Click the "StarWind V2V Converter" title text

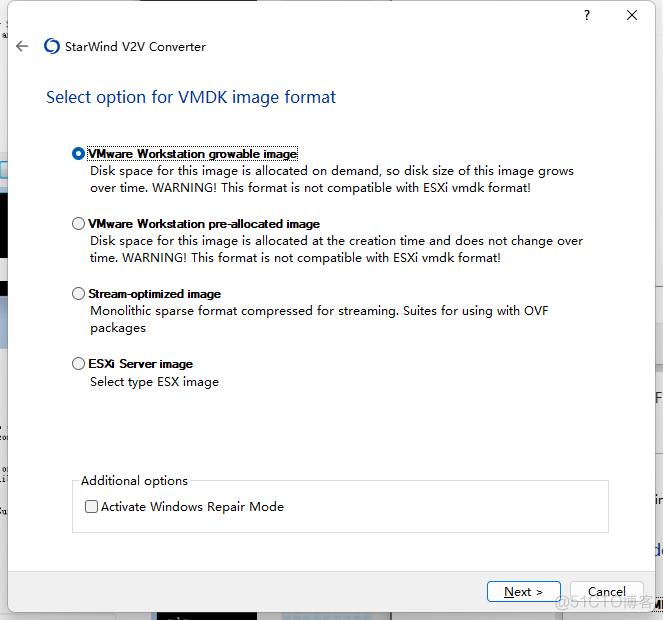[137, 46]
